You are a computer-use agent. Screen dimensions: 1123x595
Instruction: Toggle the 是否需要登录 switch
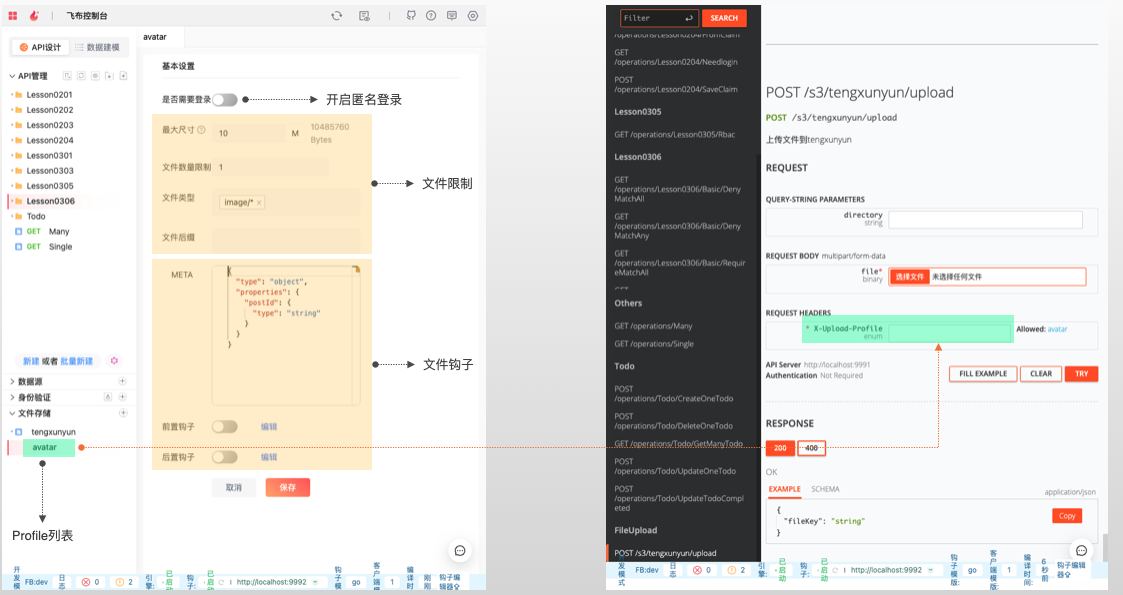(225, 100)
